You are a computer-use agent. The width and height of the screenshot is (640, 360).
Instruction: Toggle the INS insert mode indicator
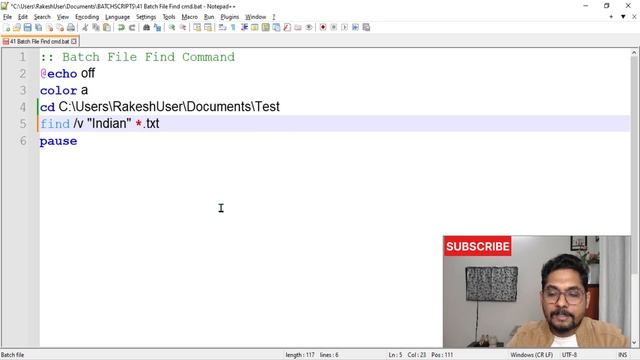[x=622, y=355]
